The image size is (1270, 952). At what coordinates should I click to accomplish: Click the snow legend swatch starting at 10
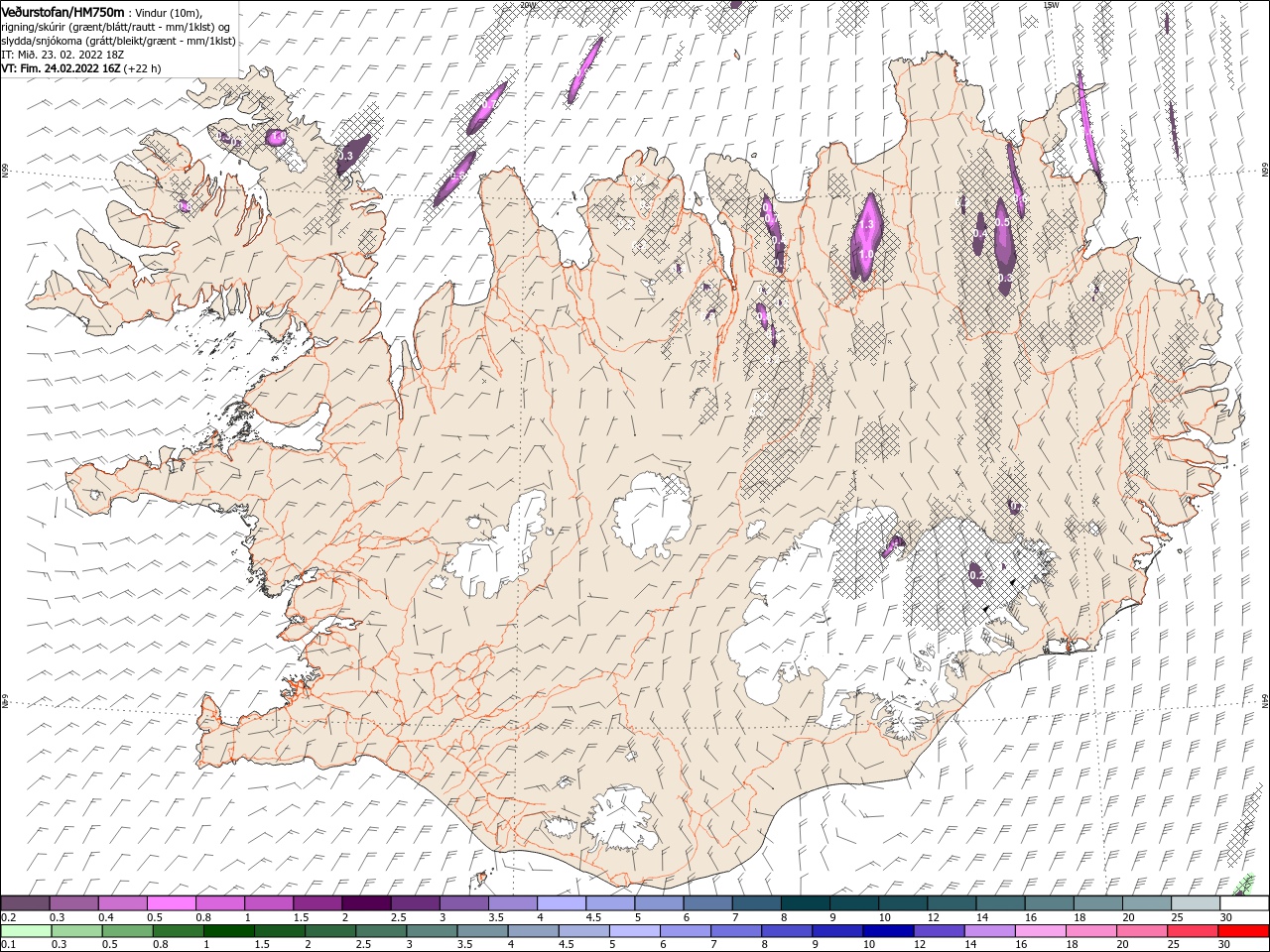pyautogui.click(x=902, y=902)
